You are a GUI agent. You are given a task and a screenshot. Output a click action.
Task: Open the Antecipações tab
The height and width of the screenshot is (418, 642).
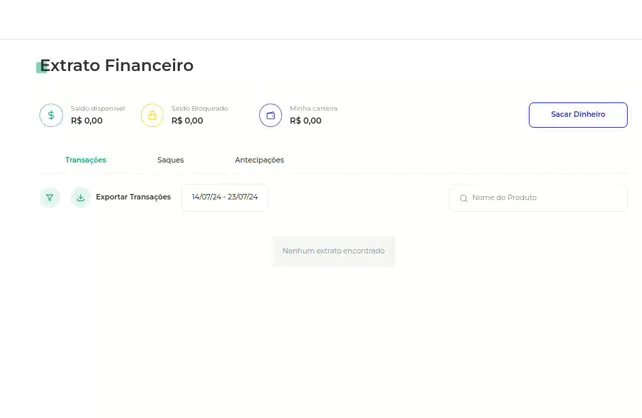259,160
